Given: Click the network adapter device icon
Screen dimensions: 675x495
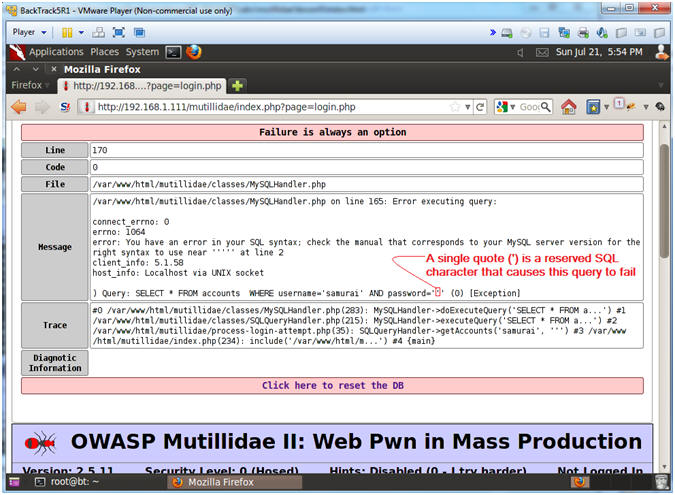Looking at the screenshot, I should [x=564, y=33].
